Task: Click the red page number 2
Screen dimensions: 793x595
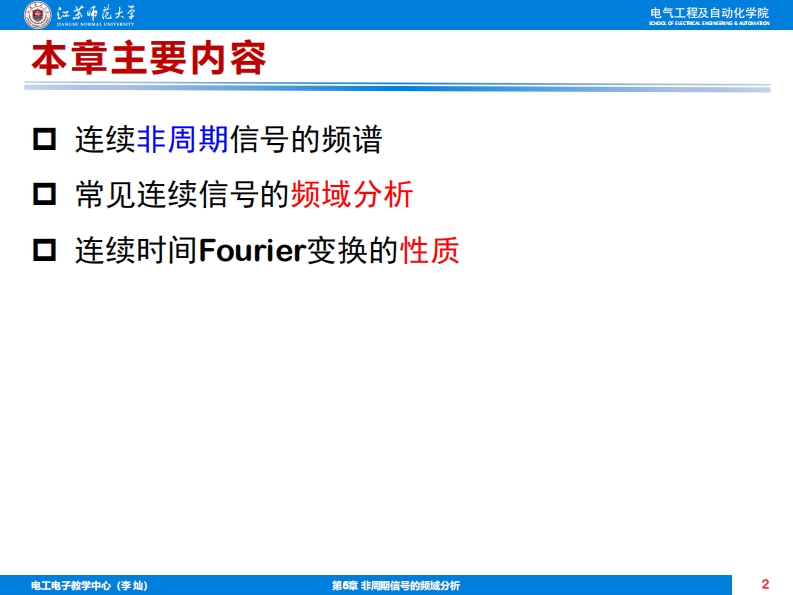Action: [765, 584]
